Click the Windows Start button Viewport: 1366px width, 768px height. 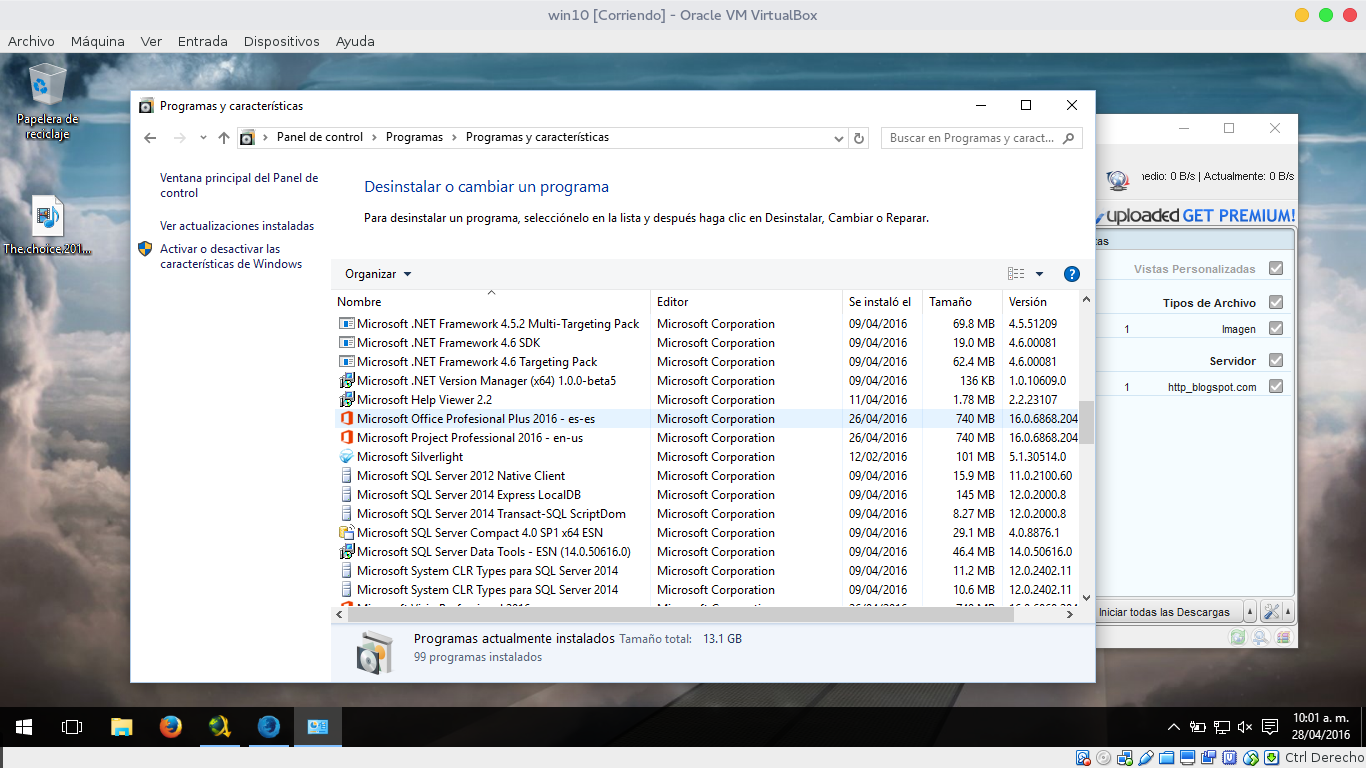tap(24, 727)
